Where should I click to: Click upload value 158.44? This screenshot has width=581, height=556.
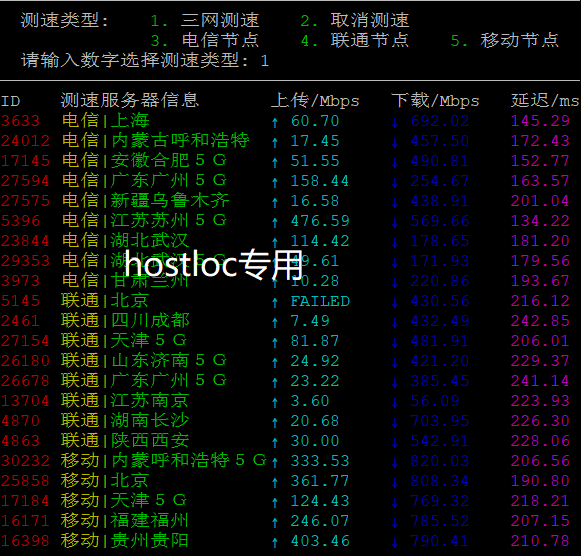(x=320, y=181)
